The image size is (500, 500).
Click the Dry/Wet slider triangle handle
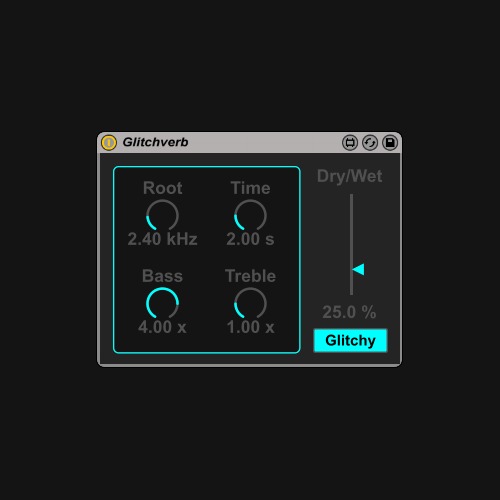pos(358,269)
